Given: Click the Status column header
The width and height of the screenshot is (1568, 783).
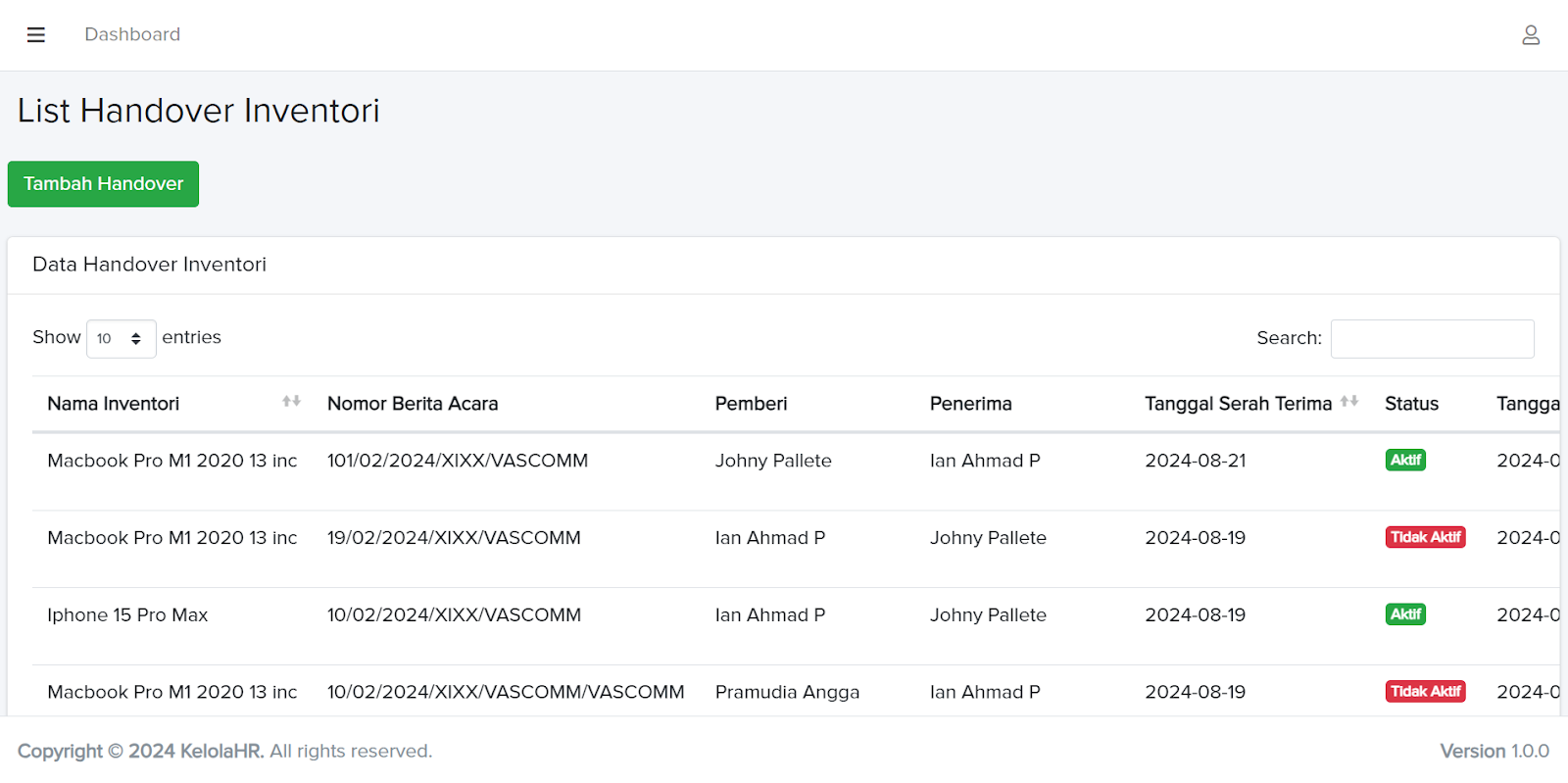Looking at the screenshot, I should coord(1411,404).
